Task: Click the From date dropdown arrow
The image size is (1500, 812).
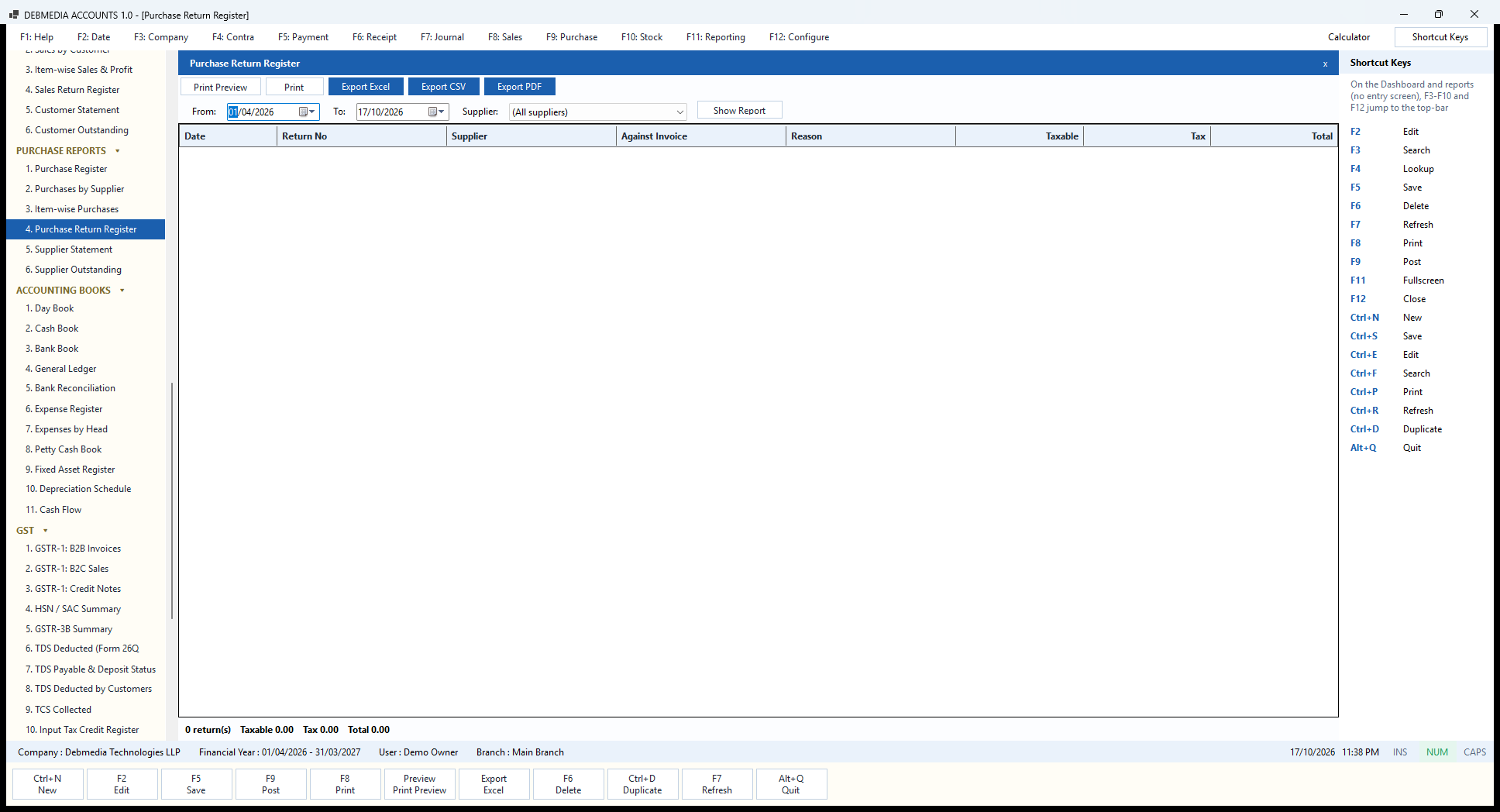Action: (313, 112)
